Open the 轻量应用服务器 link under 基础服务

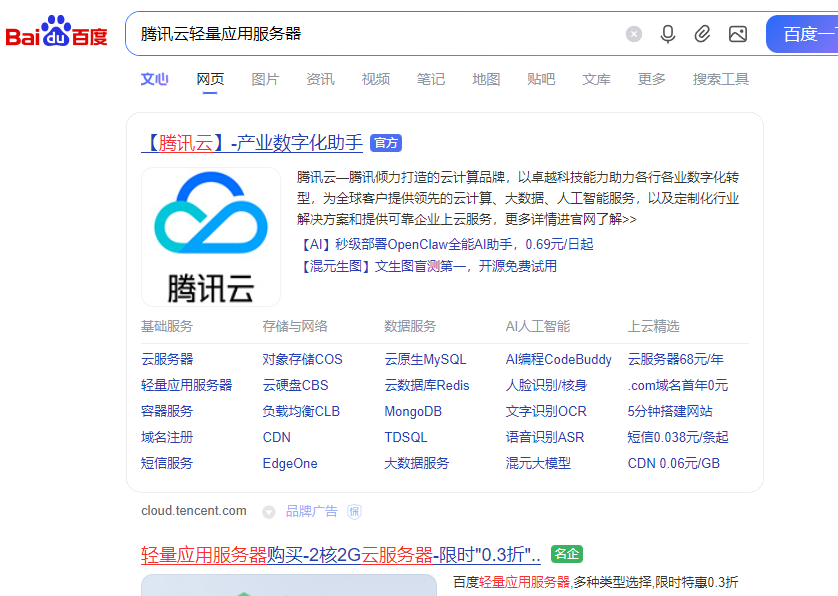(x=187, y=385)
